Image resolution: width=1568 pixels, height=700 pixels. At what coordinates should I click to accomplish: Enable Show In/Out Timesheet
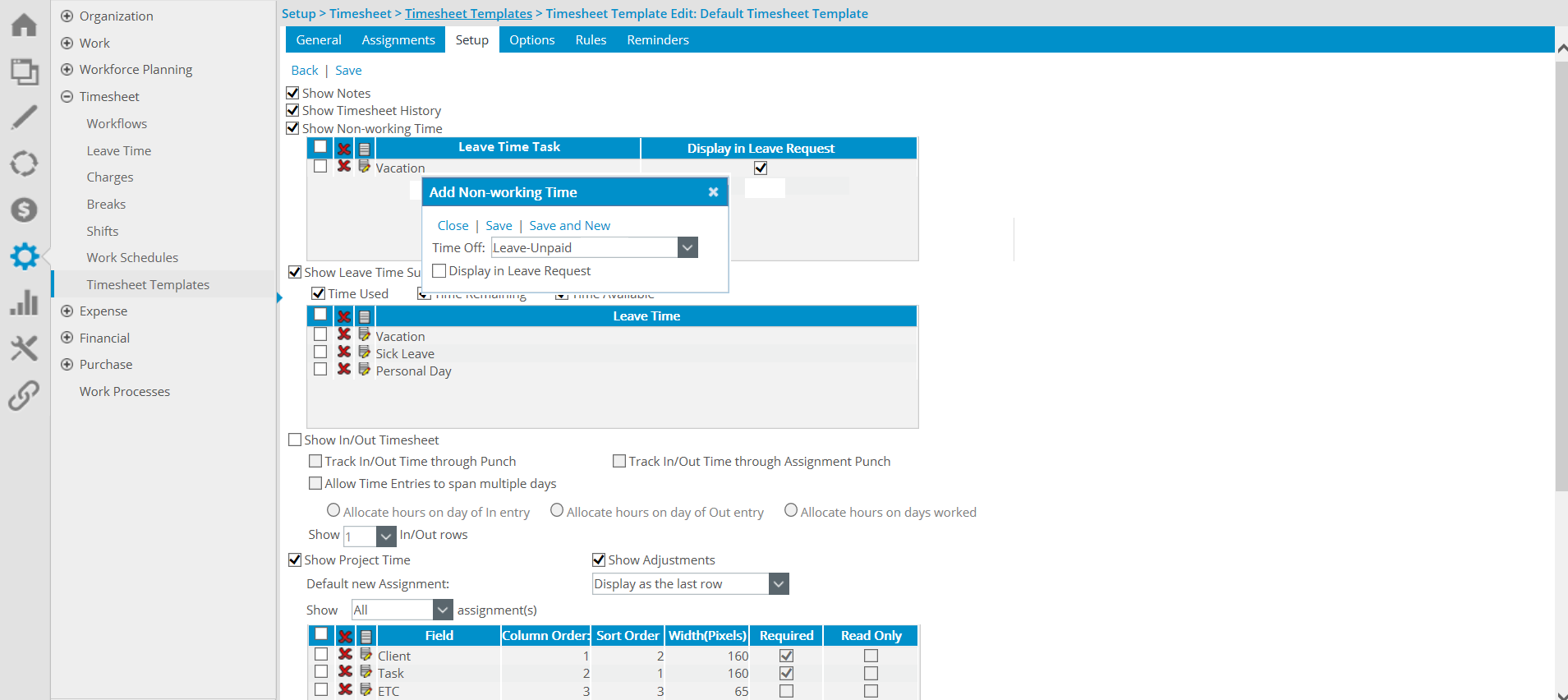[295, 440]
